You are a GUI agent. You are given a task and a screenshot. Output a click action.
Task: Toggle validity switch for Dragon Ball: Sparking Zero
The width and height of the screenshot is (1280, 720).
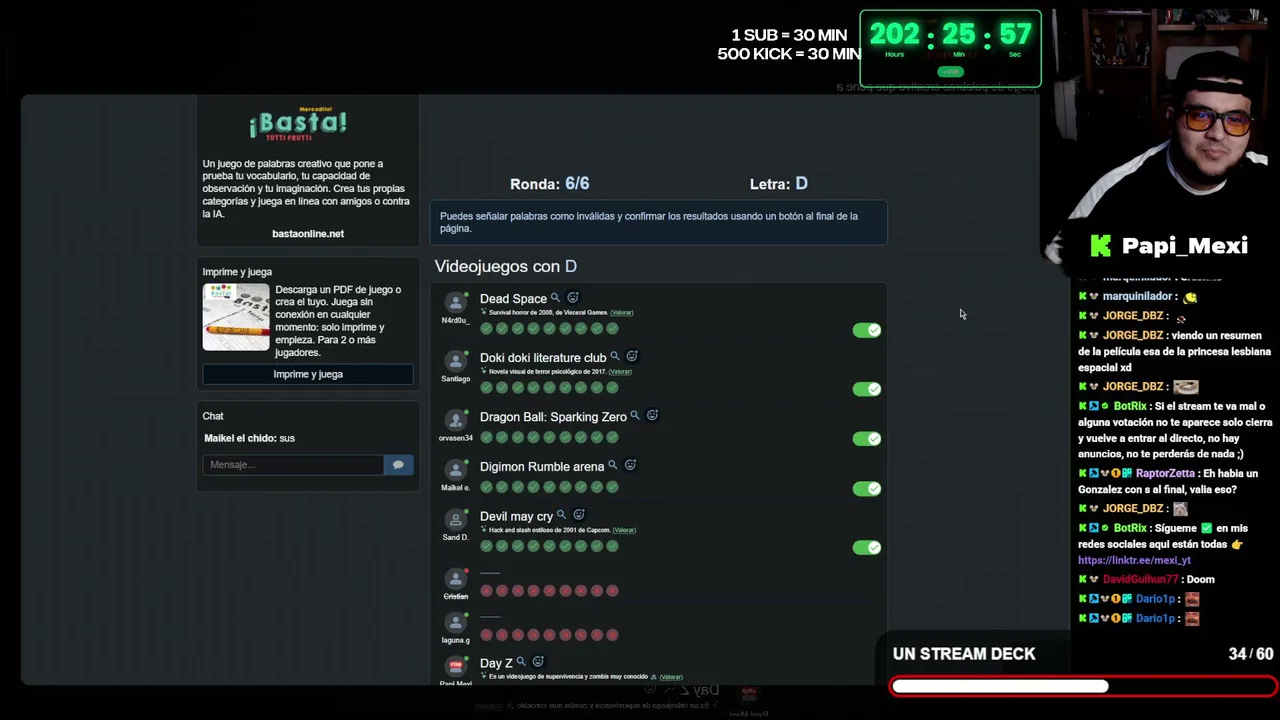[x=867, y=439]
